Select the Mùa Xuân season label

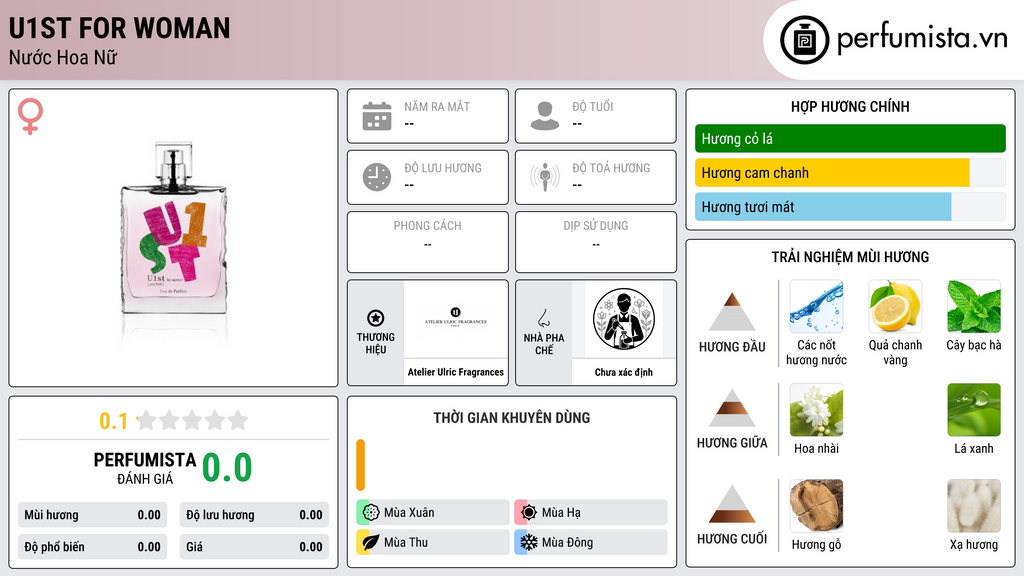(x=409, y=513)
